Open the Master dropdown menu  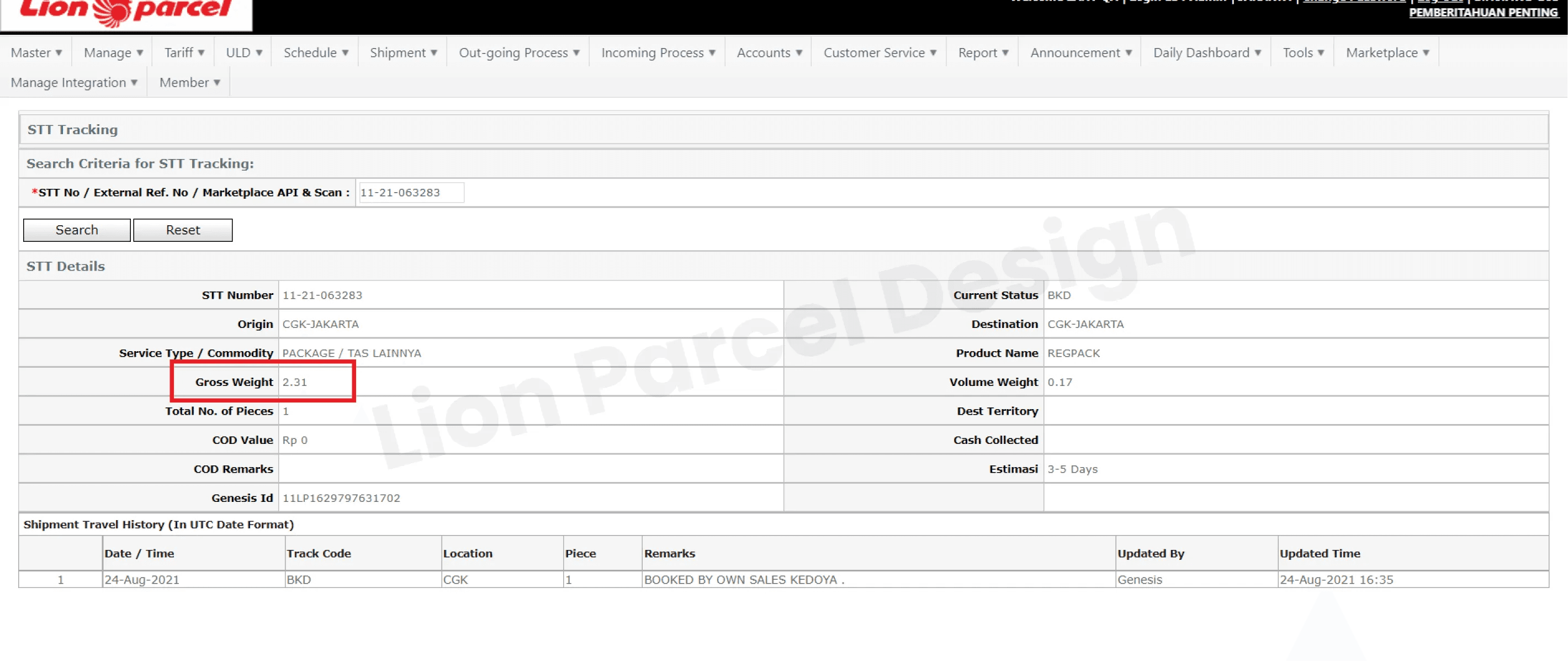pos(36,53)
